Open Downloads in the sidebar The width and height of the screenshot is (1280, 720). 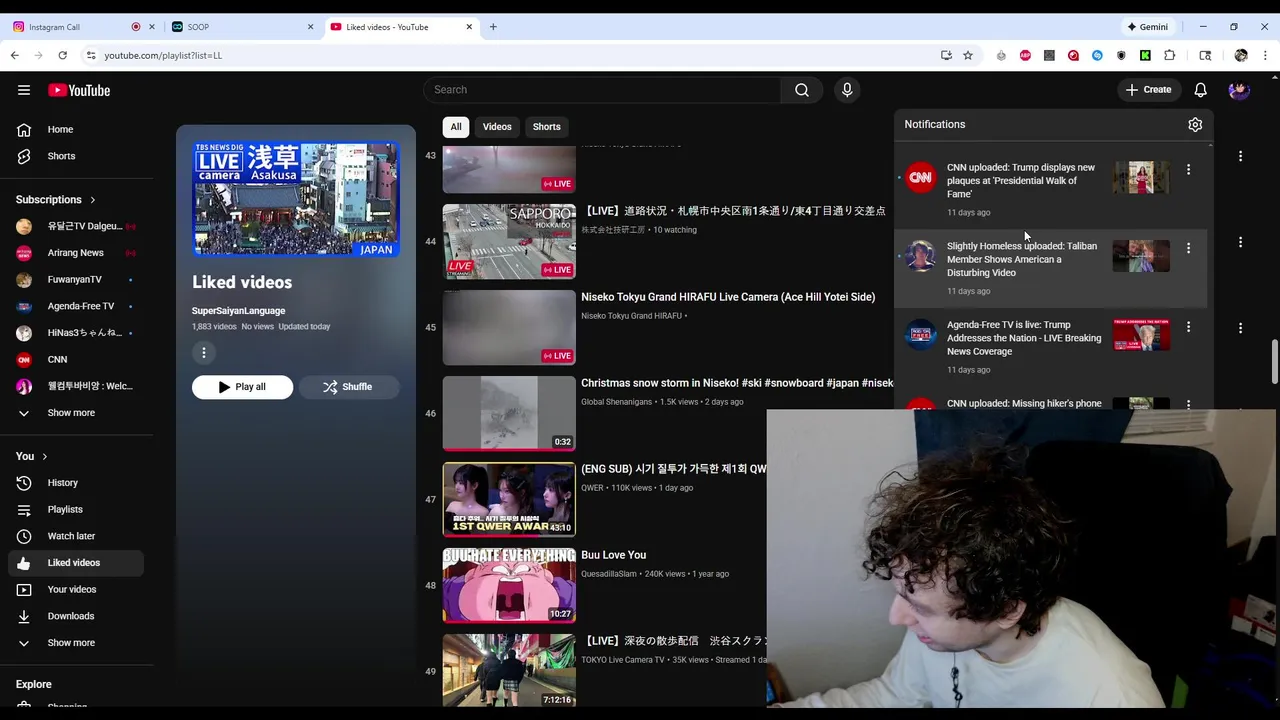coord(72,616)
